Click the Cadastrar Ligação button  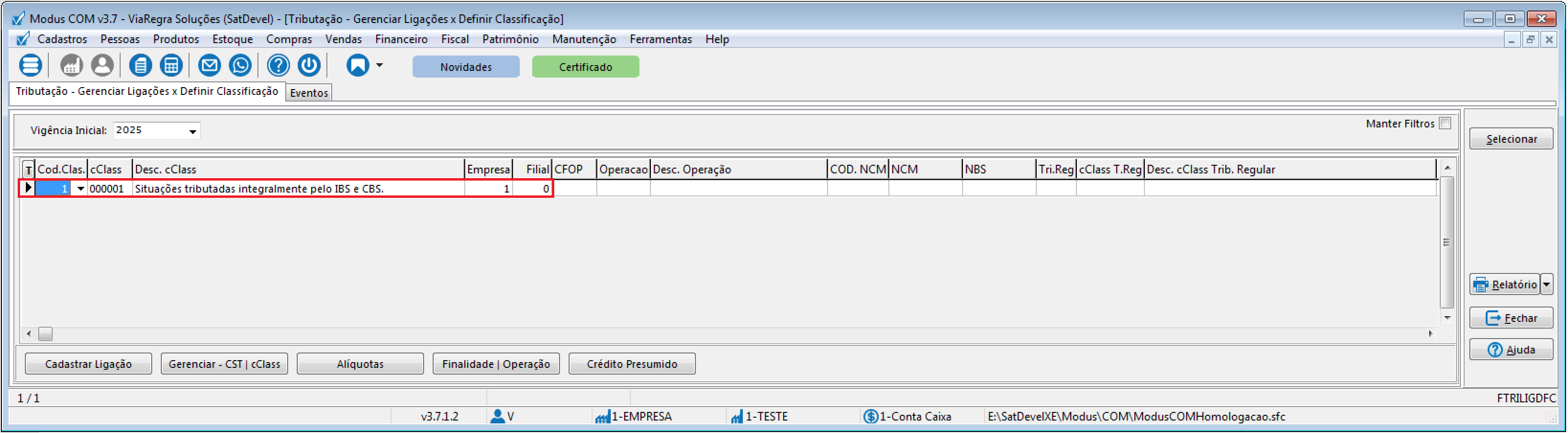click(88, 364)
